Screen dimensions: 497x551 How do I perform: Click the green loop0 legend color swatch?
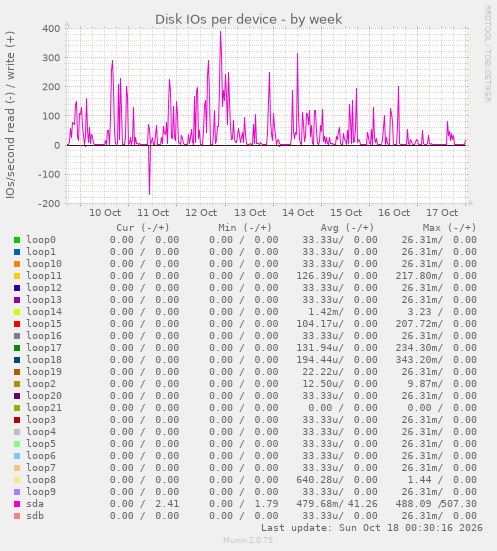[x=17, y=240]
